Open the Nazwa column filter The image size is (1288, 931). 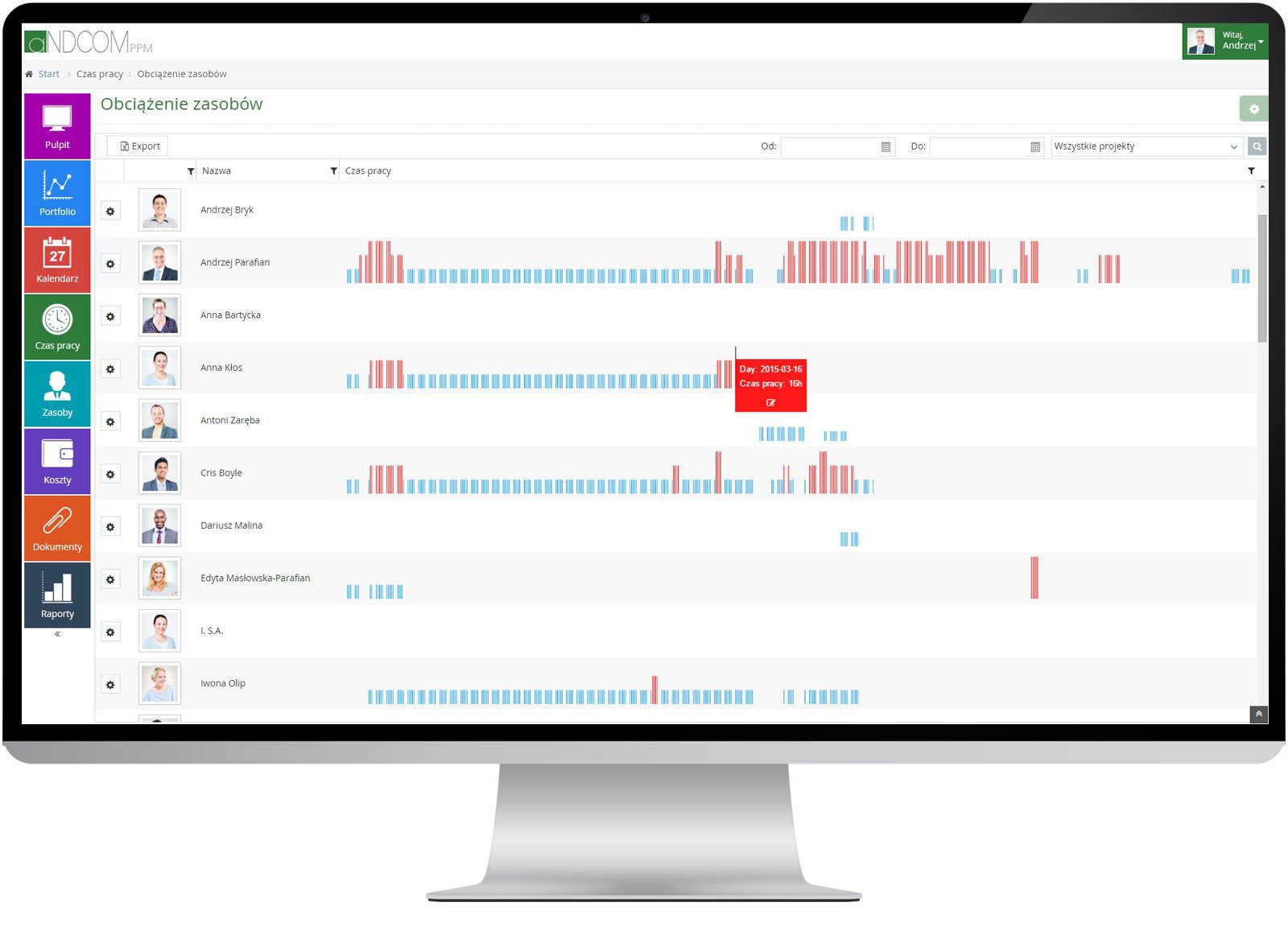(x=333, y=171)
